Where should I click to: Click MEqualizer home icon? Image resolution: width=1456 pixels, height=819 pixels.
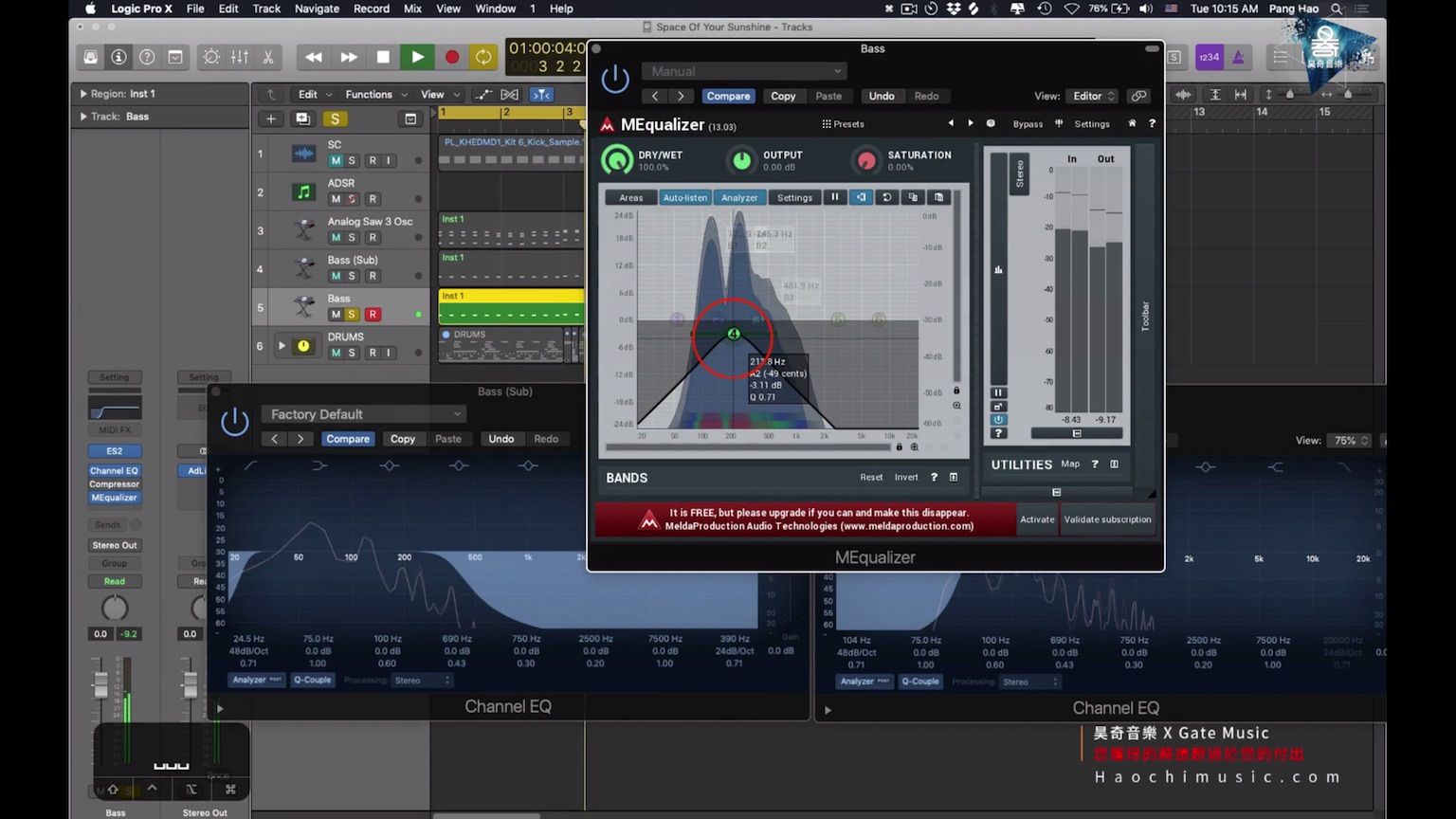click(1132, 123)
